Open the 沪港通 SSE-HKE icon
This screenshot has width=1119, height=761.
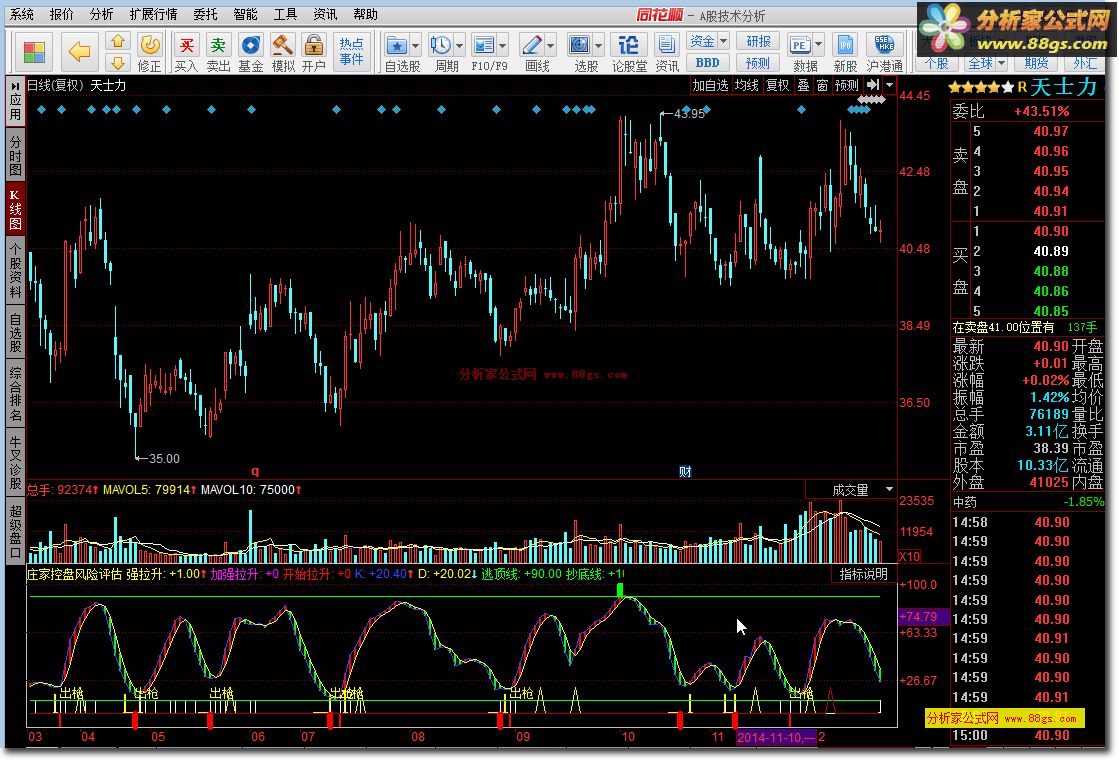coord(884,52)
